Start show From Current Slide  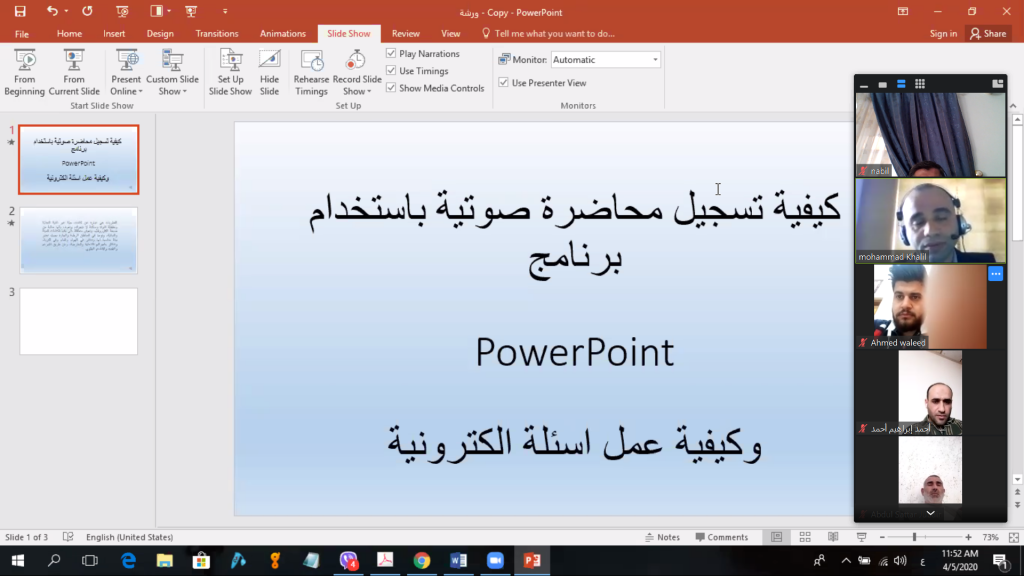coord(74,72)
